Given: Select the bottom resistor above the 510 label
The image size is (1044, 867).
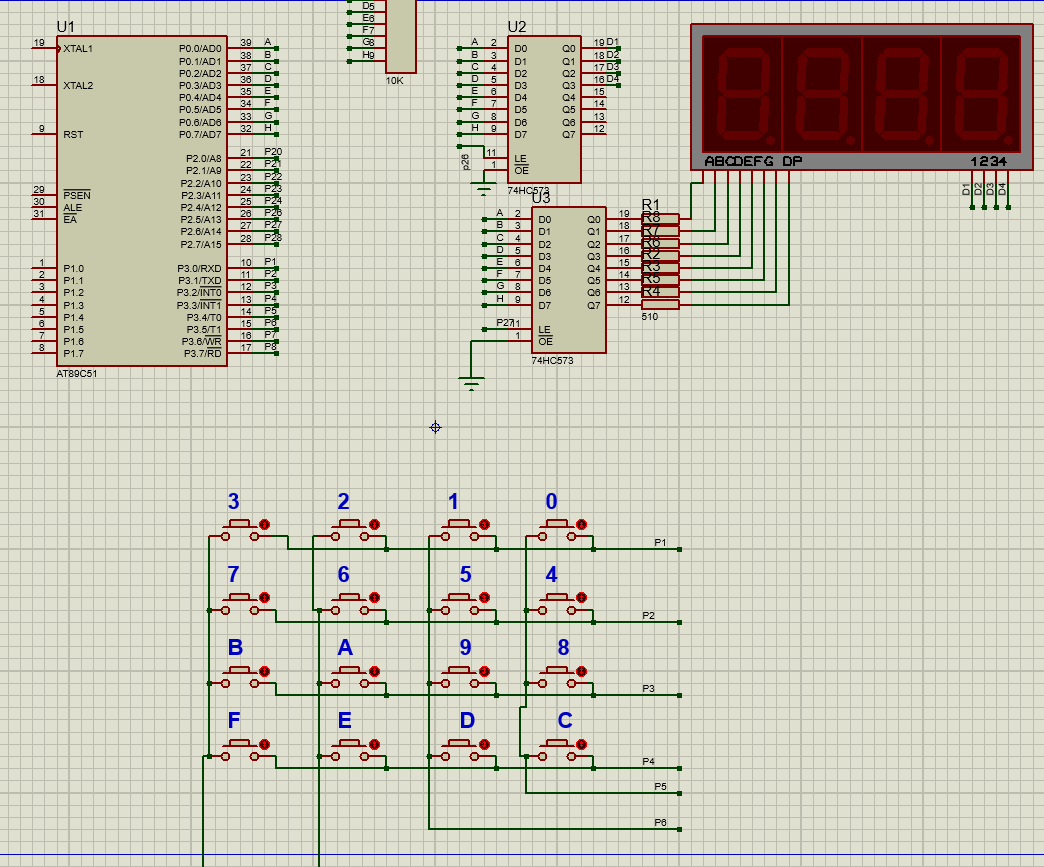Looking at the screenshot, I should coord(660,304).
